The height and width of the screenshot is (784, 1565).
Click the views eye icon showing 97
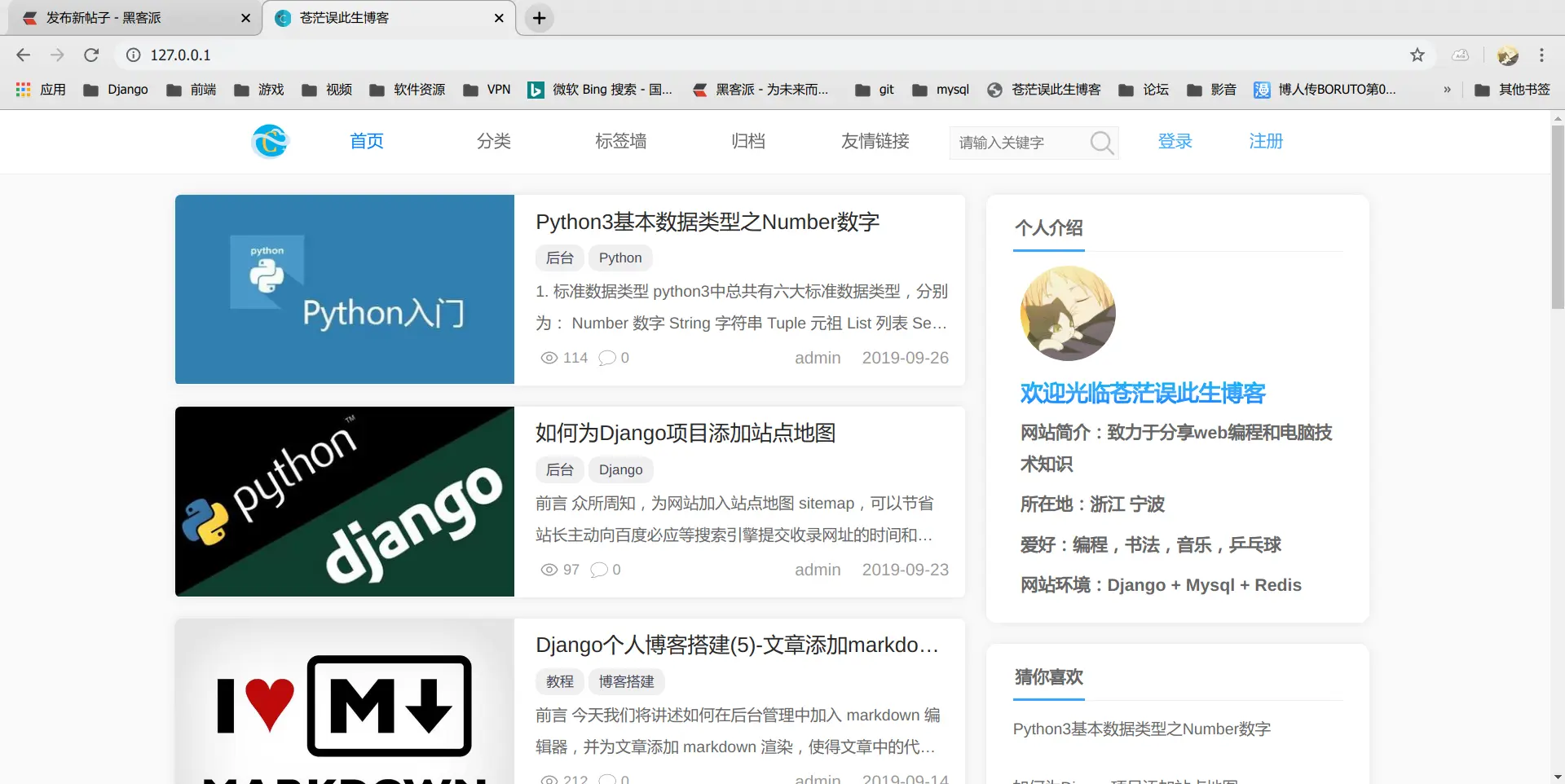coord(549,570)
